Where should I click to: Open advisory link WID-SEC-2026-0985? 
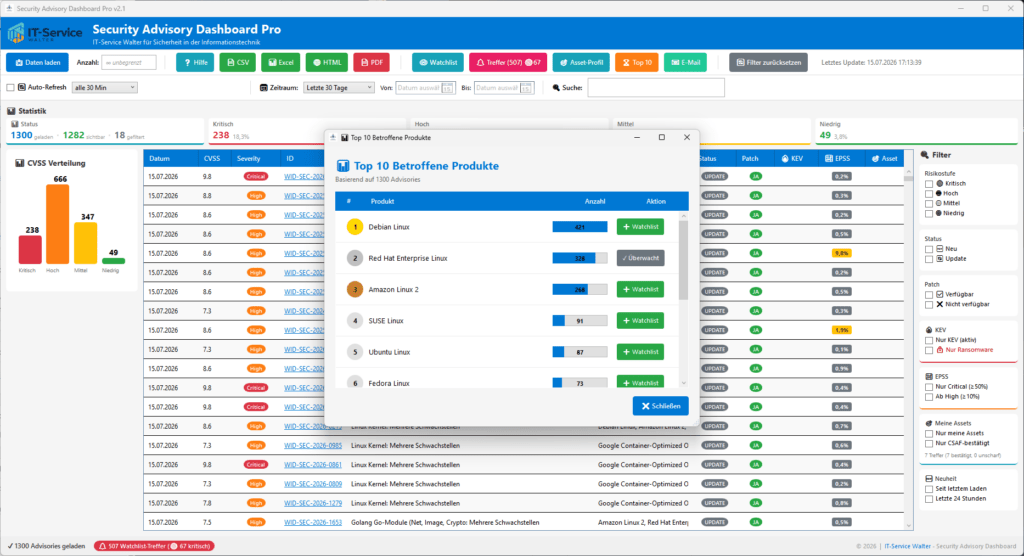313,446
